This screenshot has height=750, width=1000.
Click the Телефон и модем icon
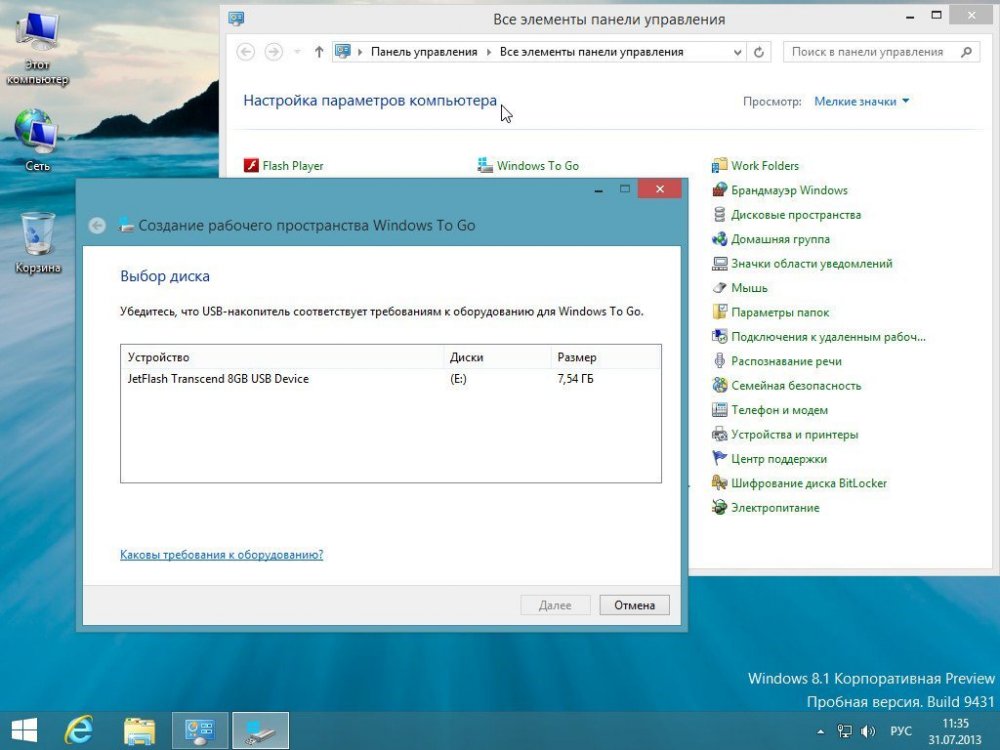click(x=719, y=410)
